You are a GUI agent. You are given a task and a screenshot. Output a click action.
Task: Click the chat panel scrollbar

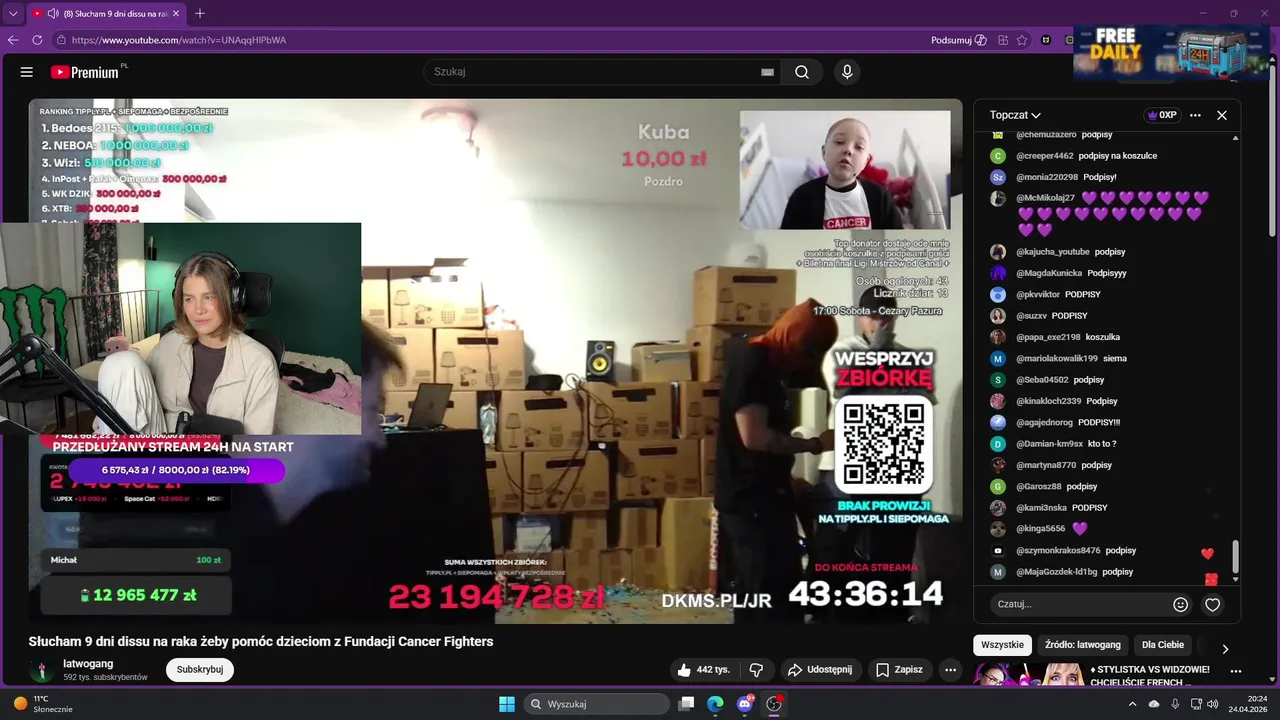[x=1236, y=555]
